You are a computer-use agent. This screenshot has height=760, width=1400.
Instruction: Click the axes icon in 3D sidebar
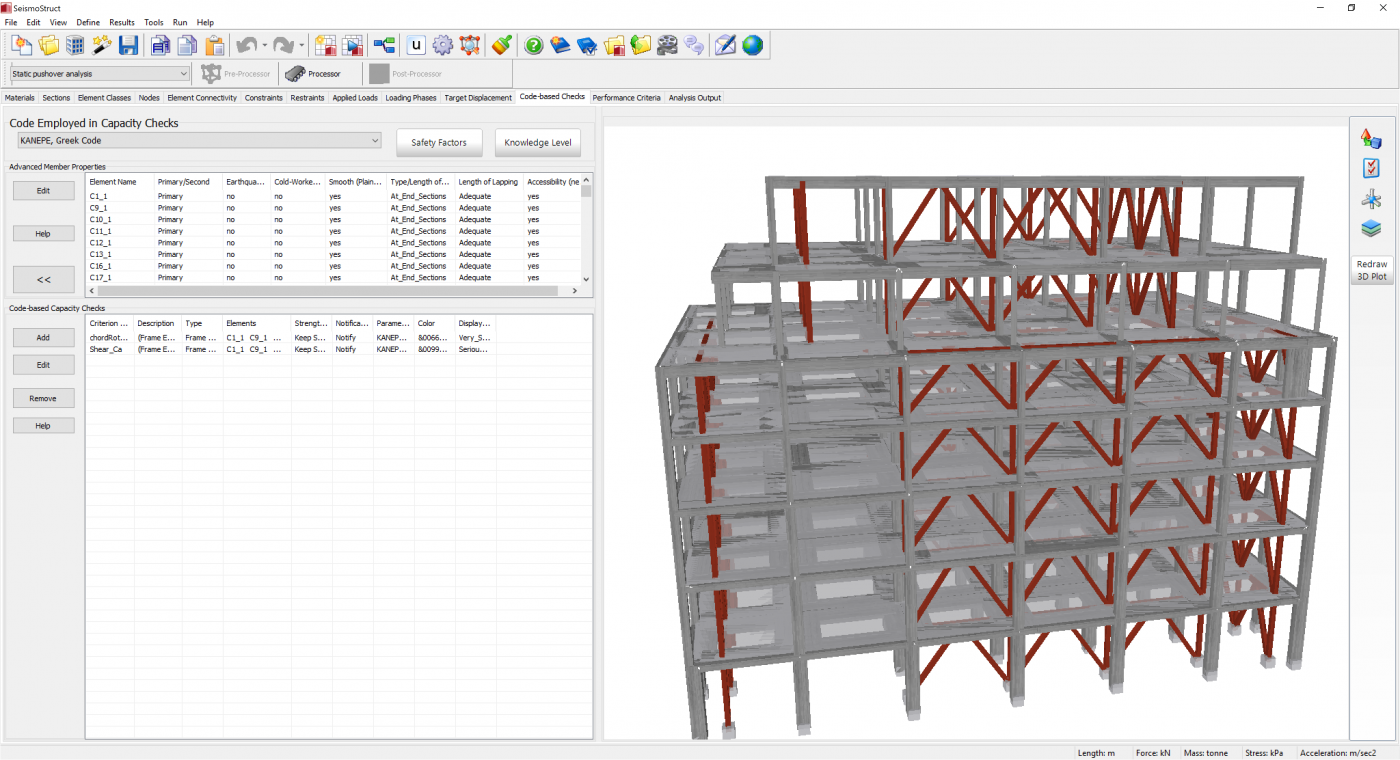click(x=1371, y=199)
